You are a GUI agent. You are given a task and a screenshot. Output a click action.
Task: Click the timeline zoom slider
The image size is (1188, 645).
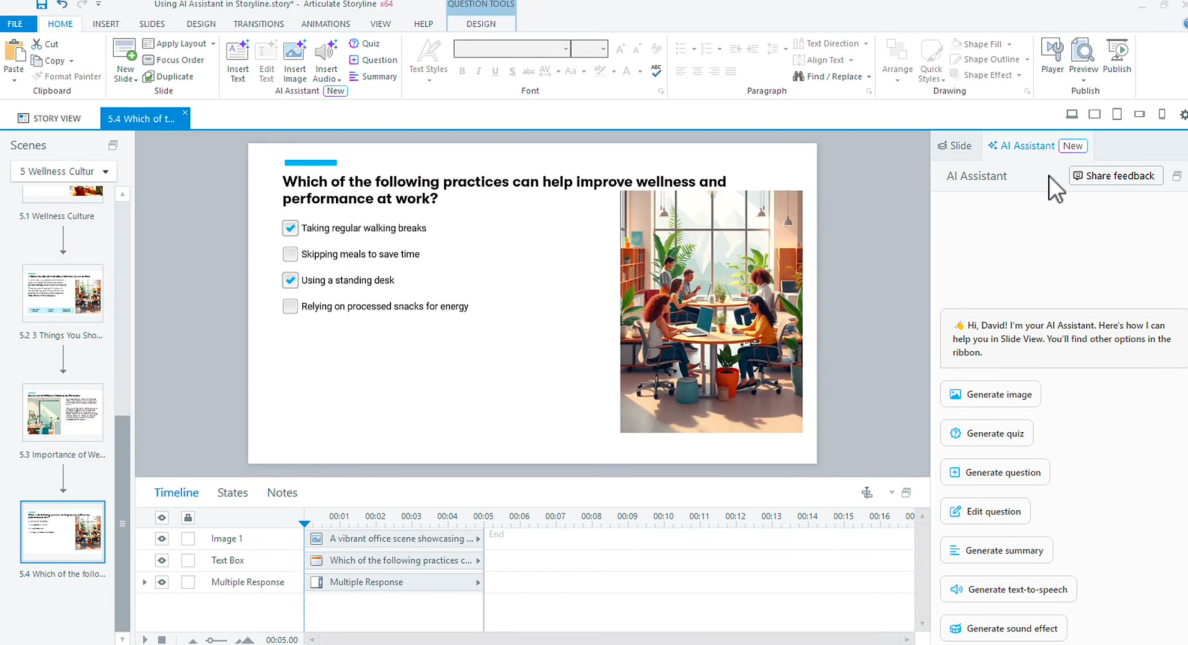coord(217,640)
